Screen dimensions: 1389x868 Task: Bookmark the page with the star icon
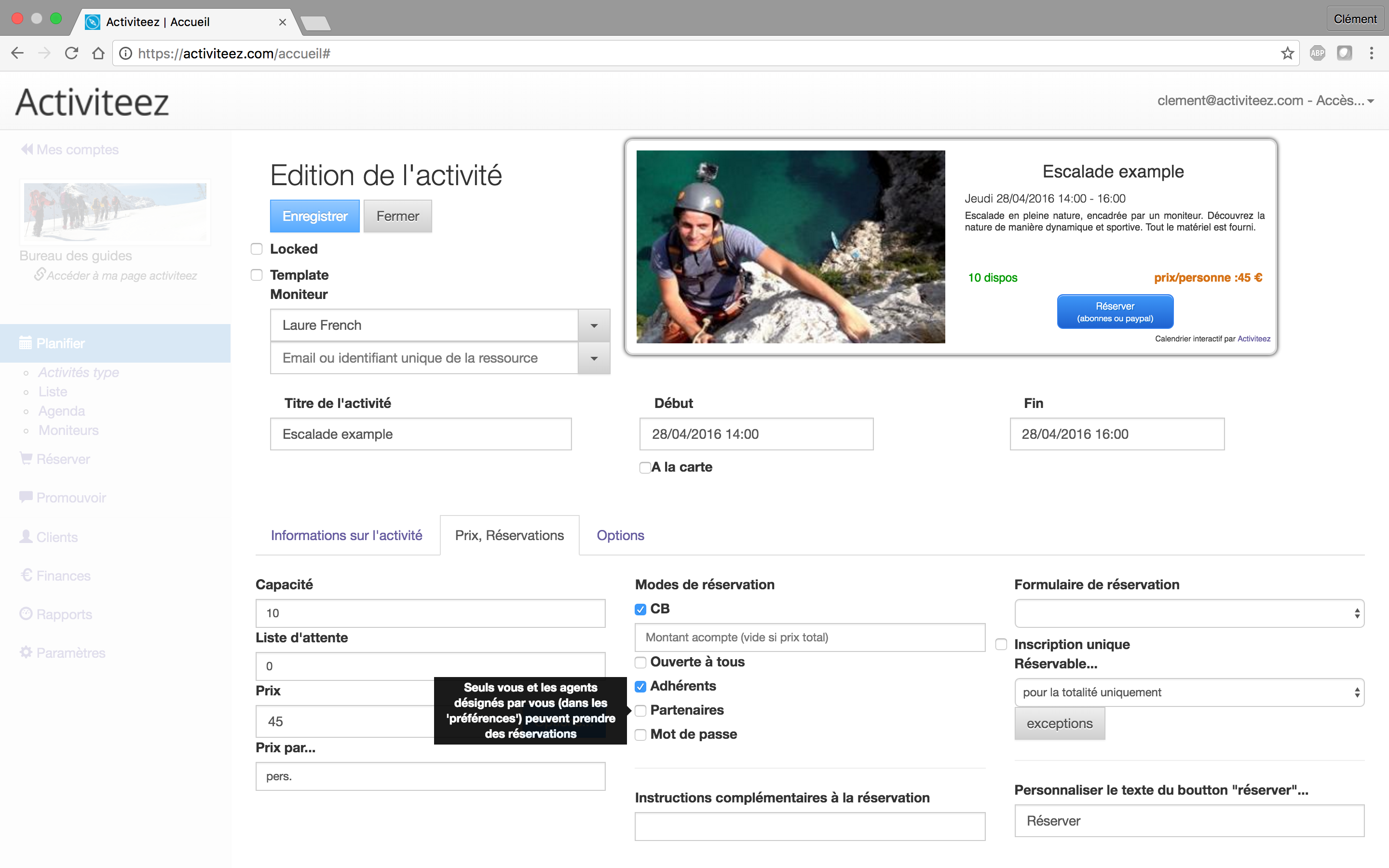1287,54
